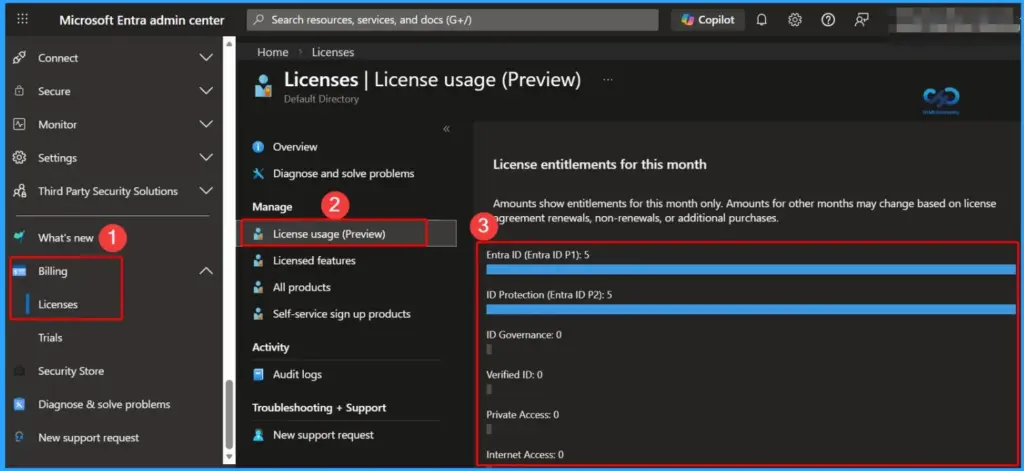
Task: Click the Audit logs icon
Action: (x=259, y=374)
